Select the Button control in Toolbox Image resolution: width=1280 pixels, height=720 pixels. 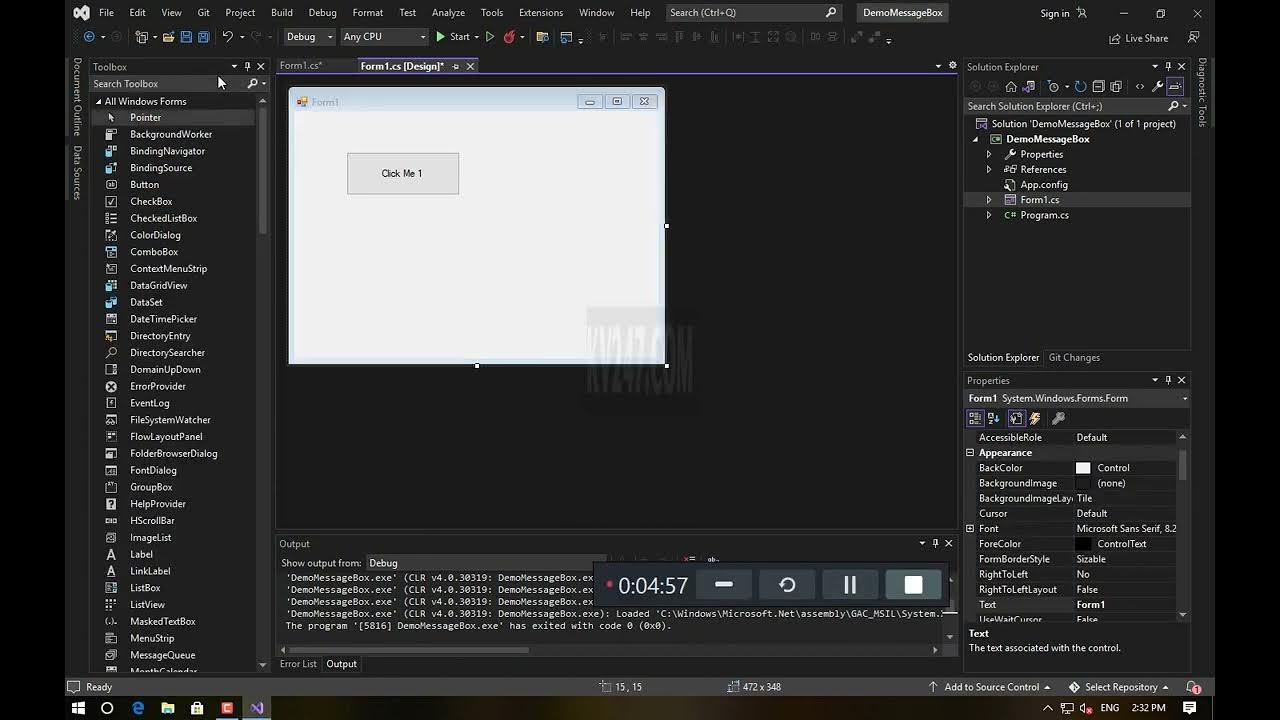(144, 185)
